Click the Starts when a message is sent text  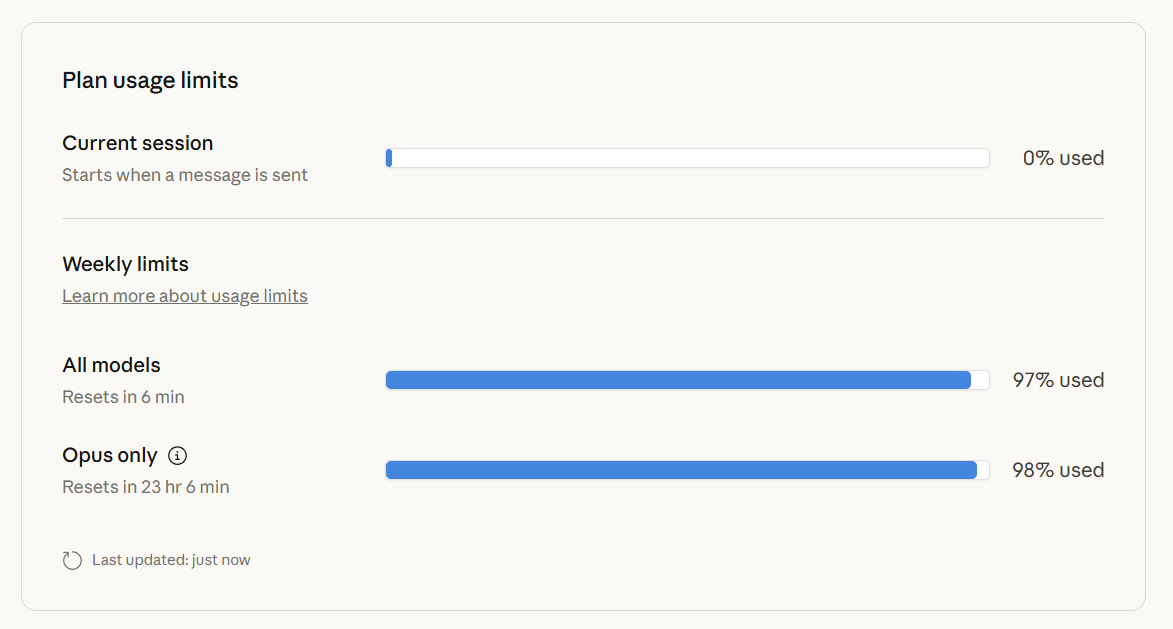[x=185, y=175]
